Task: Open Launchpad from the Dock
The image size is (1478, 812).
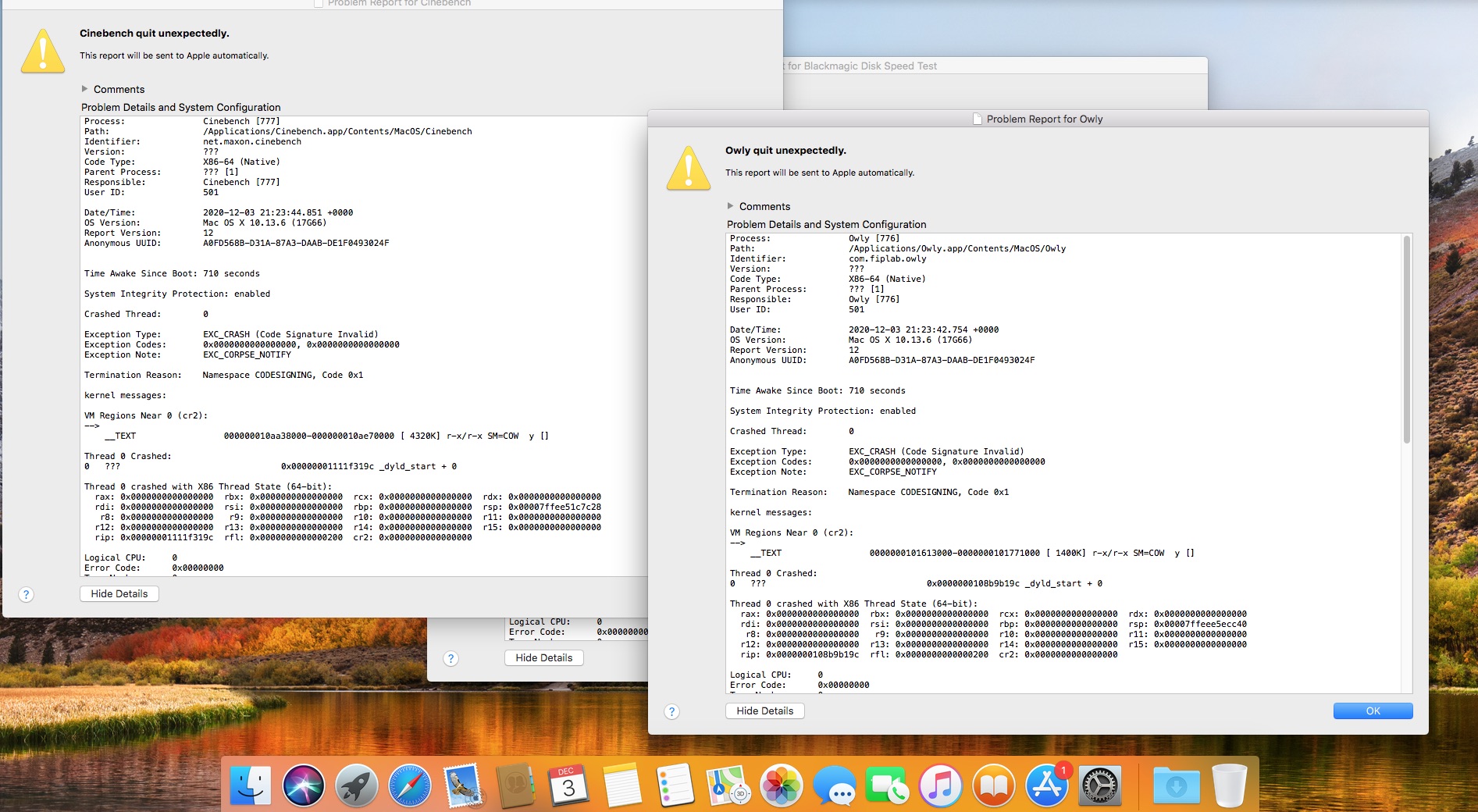Action: (357, 785)
